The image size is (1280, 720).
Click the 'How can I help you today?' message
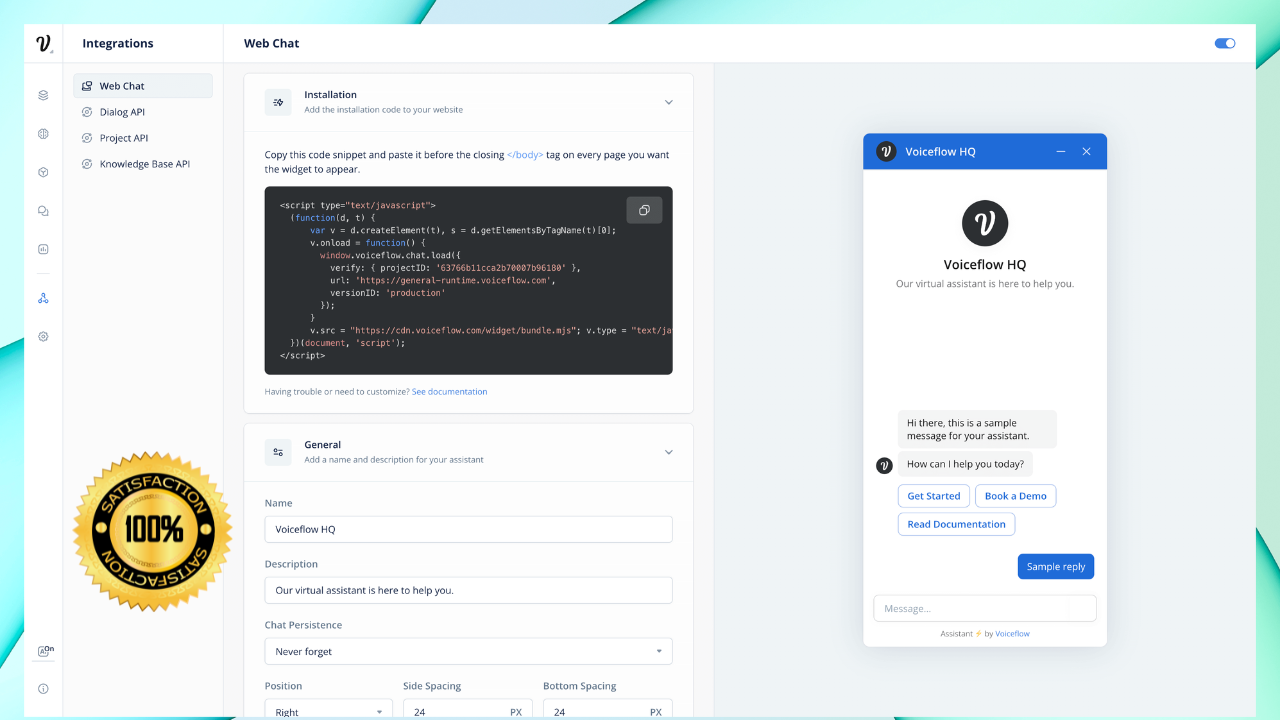(966, 464)
